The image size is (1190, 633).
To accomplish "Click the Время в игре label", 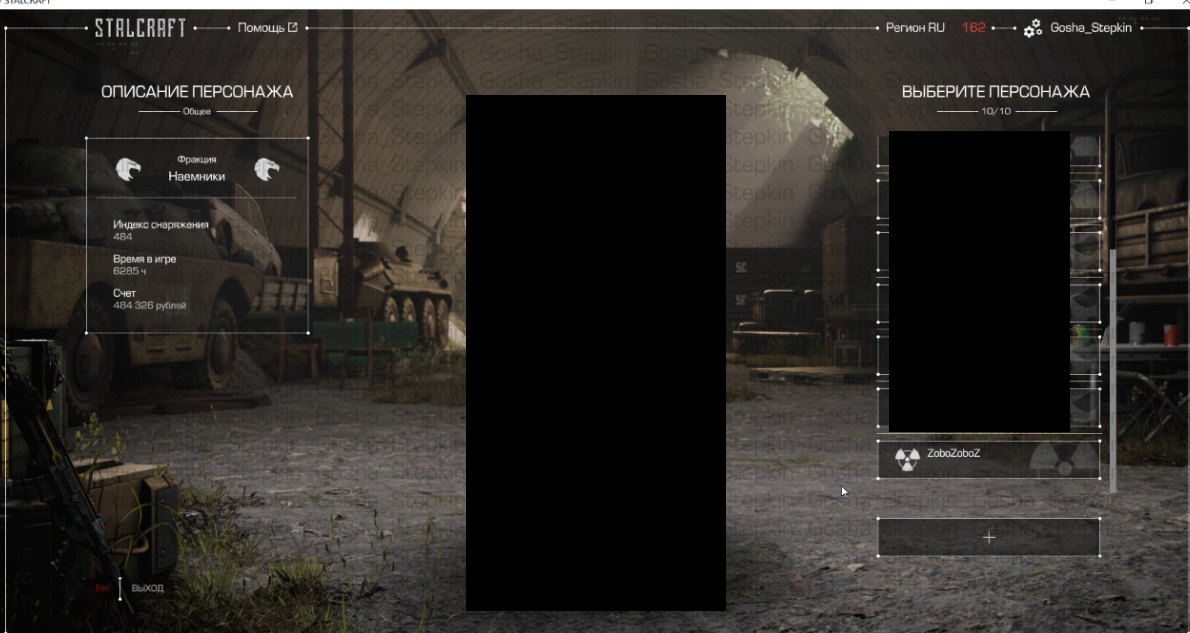I will pos(144,259).
